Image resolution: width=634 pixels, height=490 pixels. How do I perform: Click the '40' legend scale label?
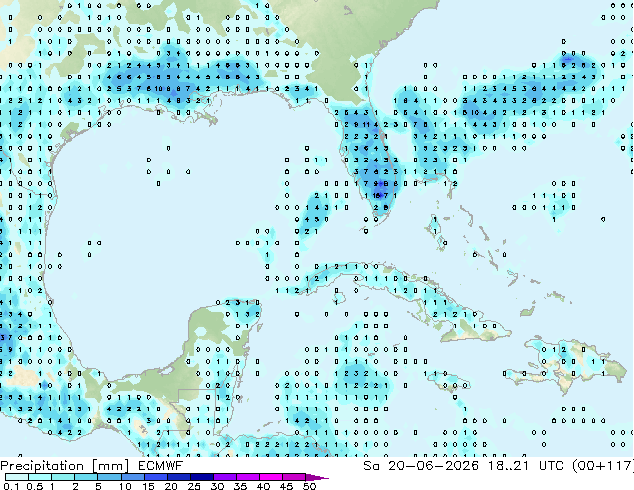263,486
